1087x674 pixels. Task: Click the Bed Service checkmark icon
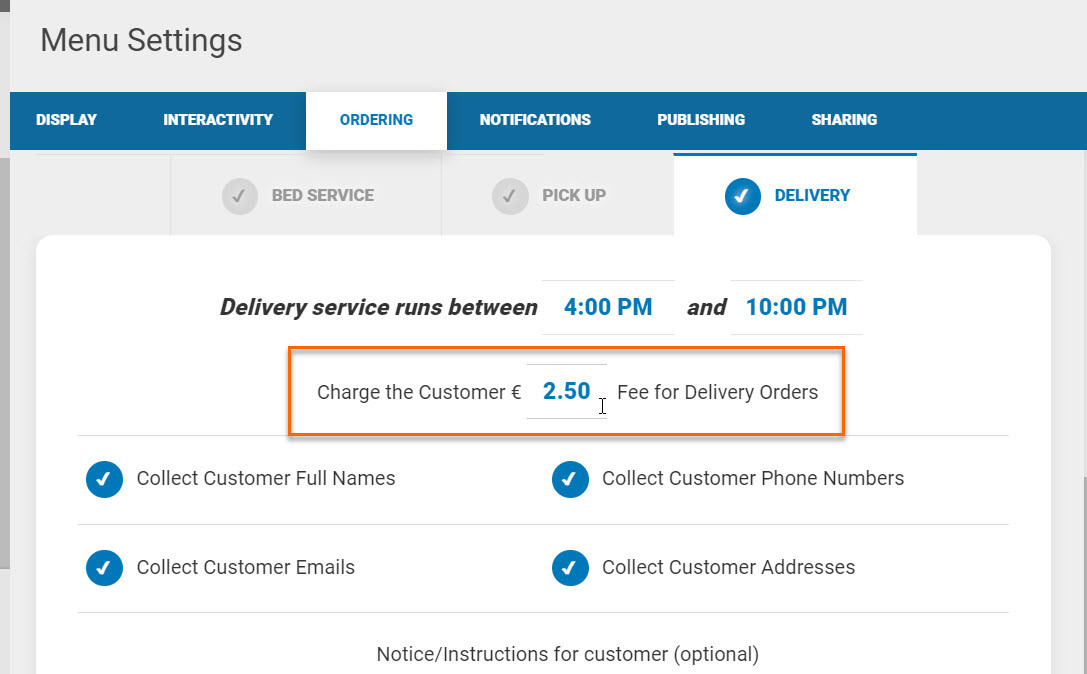pos(240,196)
